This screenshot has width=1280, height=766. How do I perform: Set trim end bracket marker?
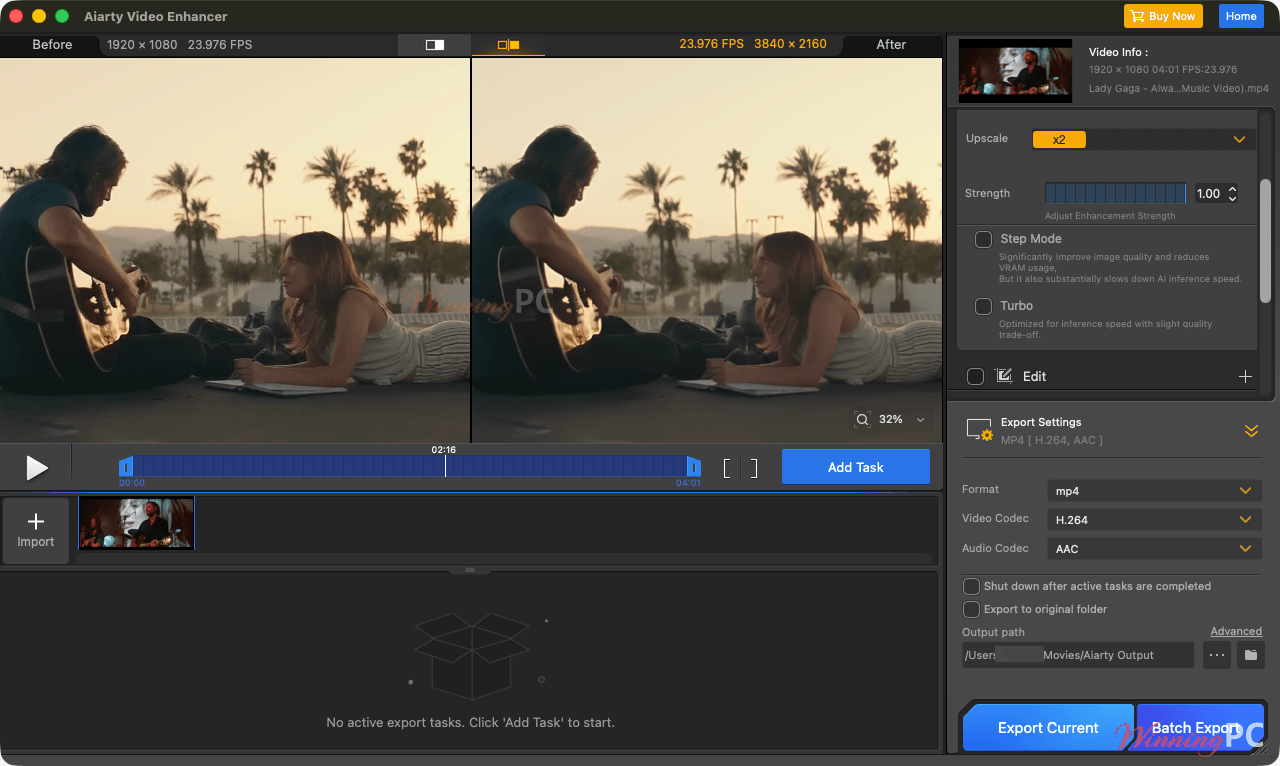pos(753,468)
